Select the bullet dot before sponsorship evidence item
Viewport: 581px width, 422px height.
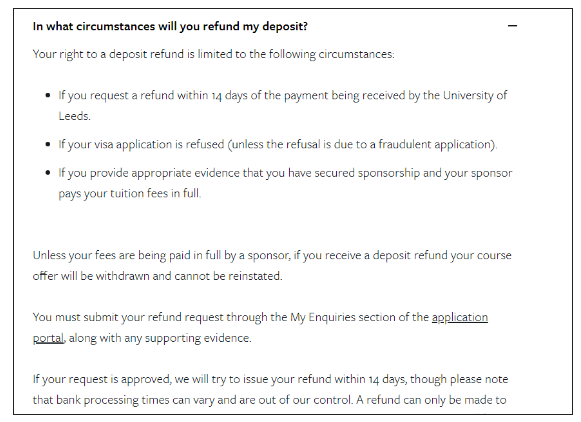(x=48, y=173)
